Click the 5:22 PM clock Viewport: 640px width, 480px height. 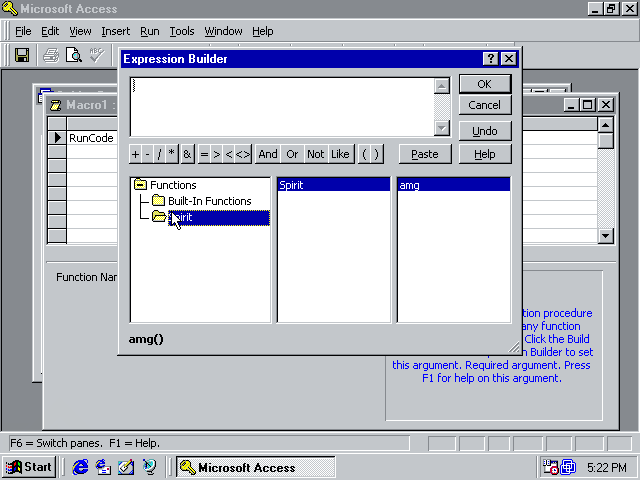tap(607, 467)
